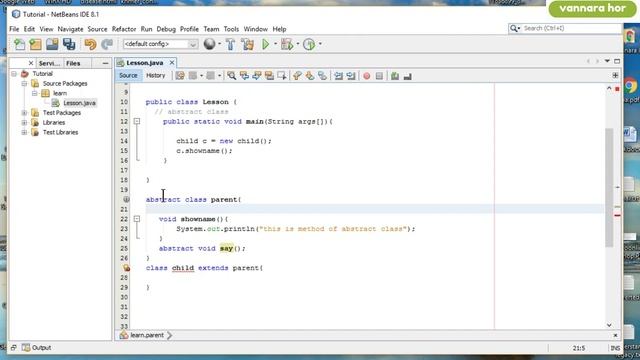This screenshot has width=640, height=360.
Task: Minimize the Projects panel
Action: click(105, 63)
